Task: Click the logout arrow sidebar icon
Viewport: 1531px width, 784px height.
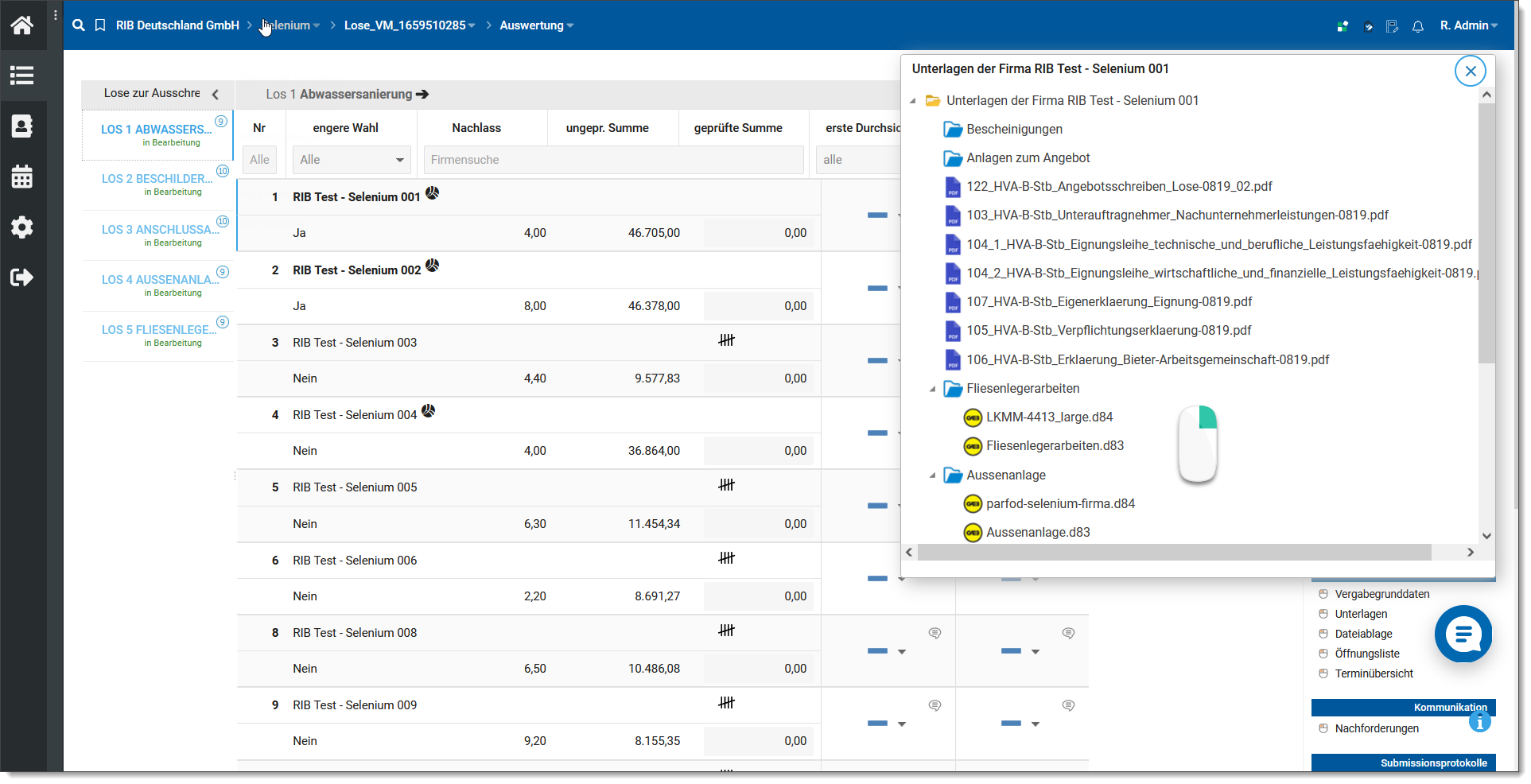Action: 21,278
